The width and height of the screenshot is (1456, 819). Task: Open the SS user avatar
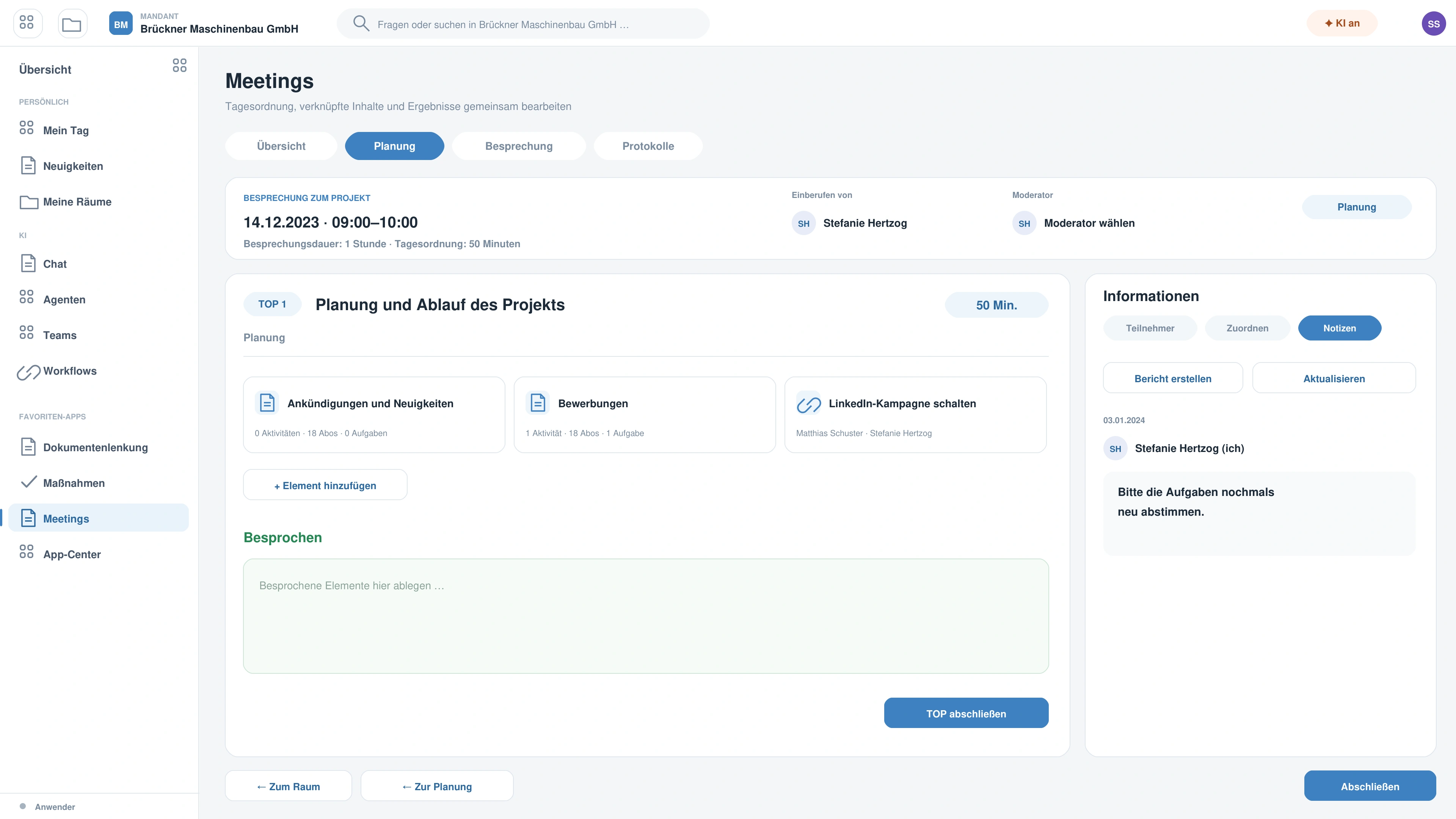coord(1433,24)
